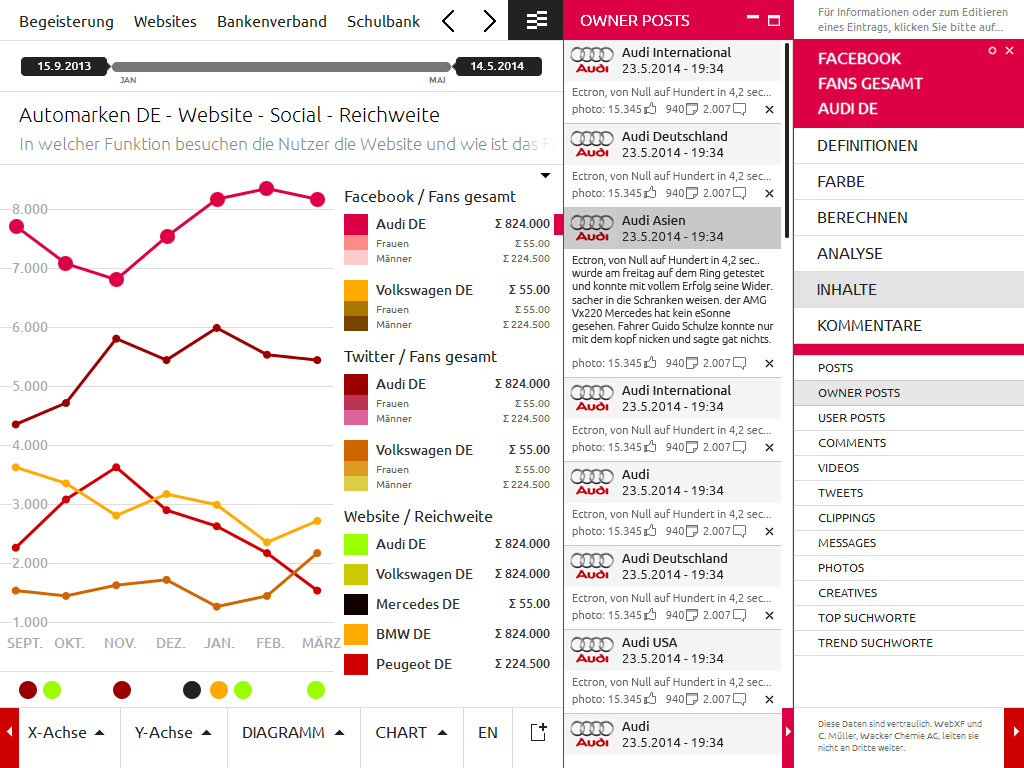Image resolution: width=1024 pixels, height=768 pixels.
Task: Select CLIPPINGS in content list
Action: [908, 518]
